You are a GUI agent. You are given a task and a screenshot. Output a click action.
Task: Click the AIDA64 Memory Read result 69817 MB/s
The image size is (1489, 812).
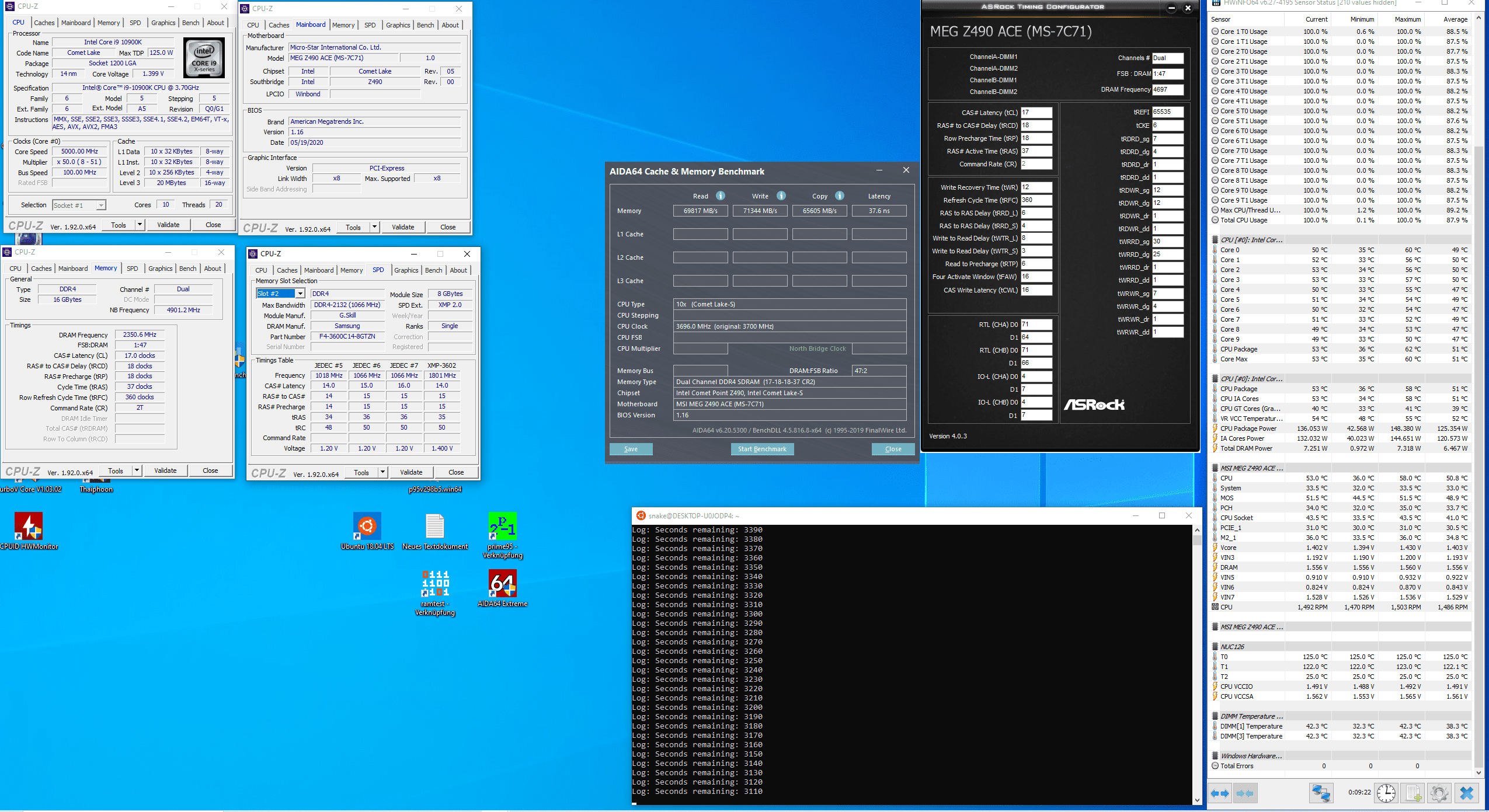tap(700, 211)
